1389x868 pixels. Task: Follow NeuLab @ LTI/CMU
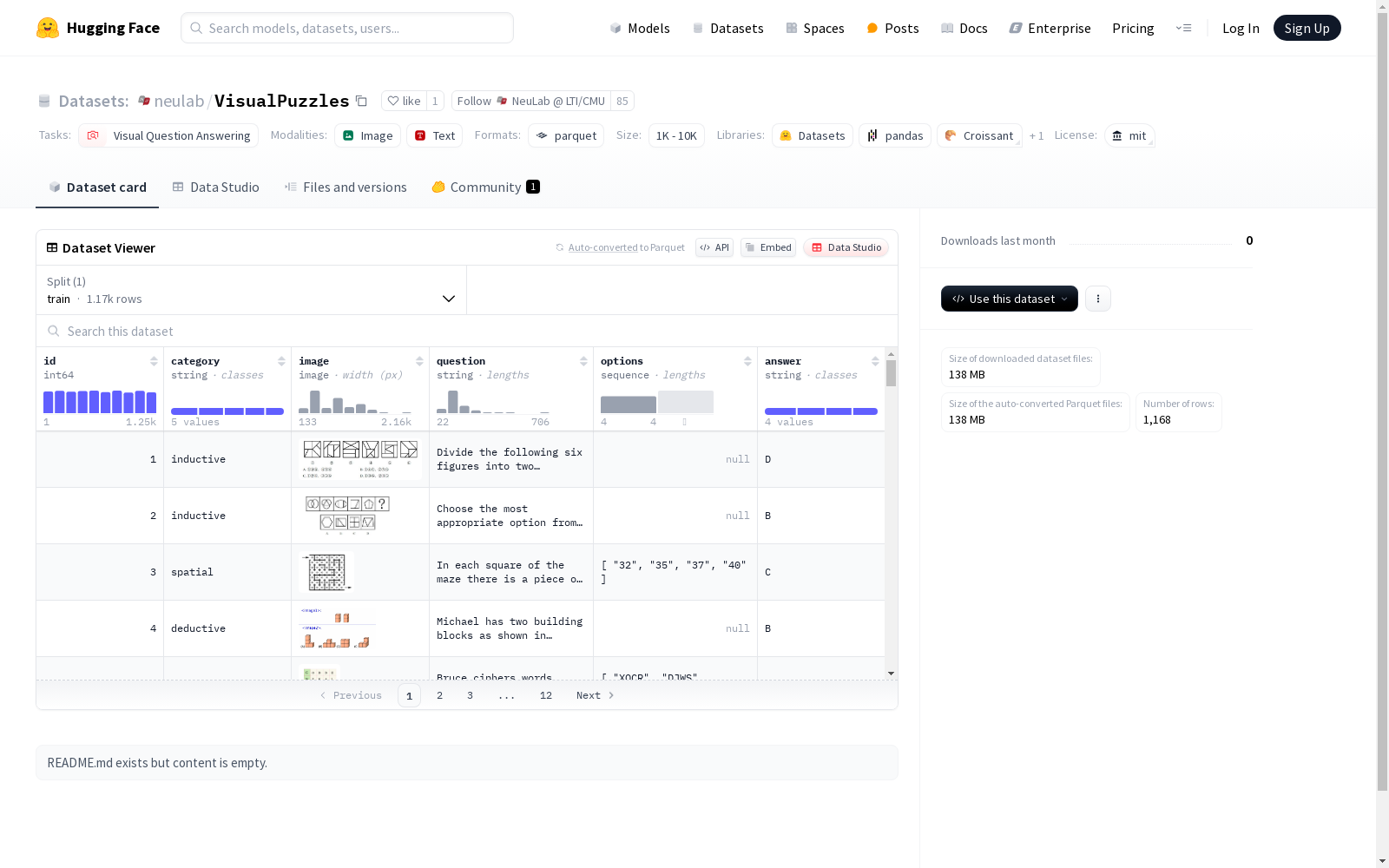[531, 101]
